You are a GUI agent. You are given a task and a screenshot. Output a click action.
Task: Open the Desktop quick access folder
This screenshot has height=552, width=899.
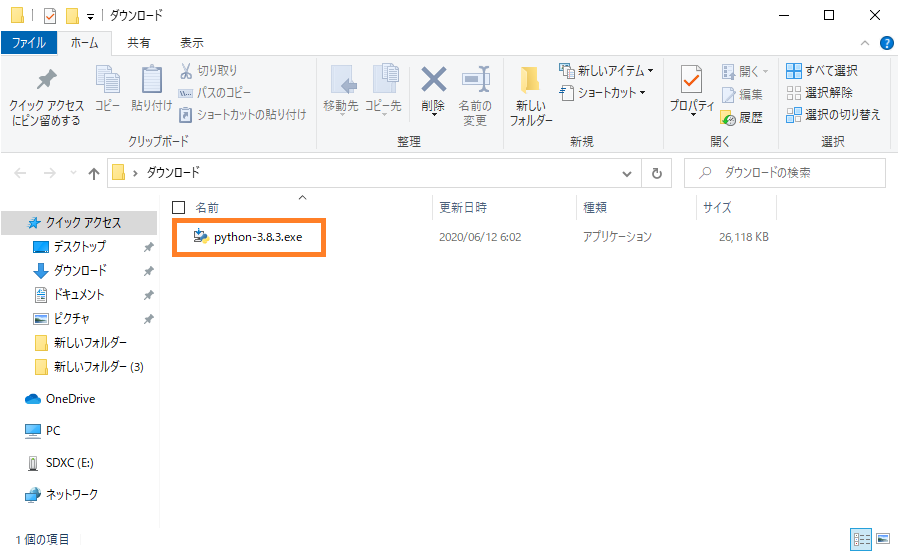pos(79,246)
